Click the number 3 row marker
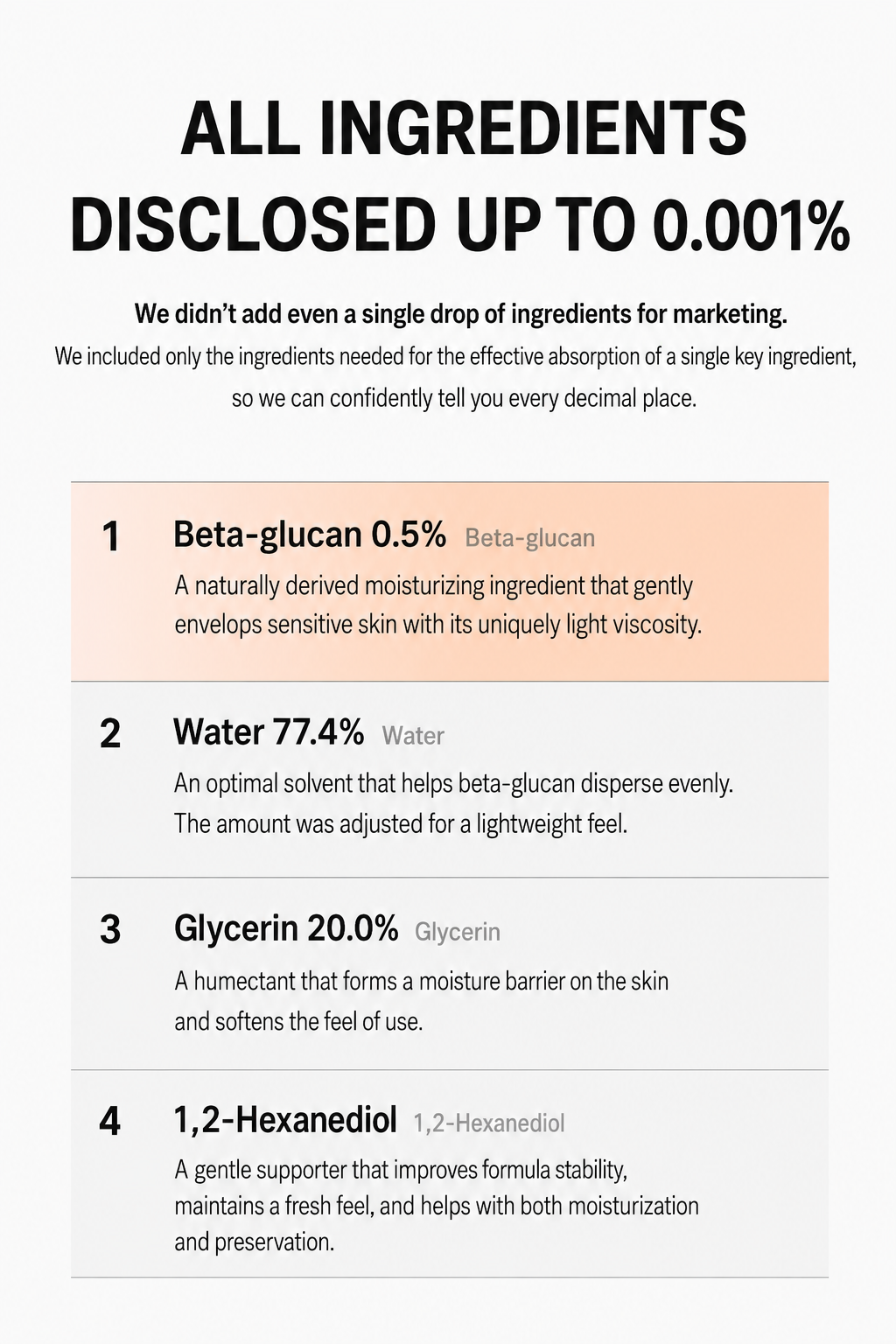The width and height of the screenshot is (896, 1344). pyautogui.click(x=110, y=929)
